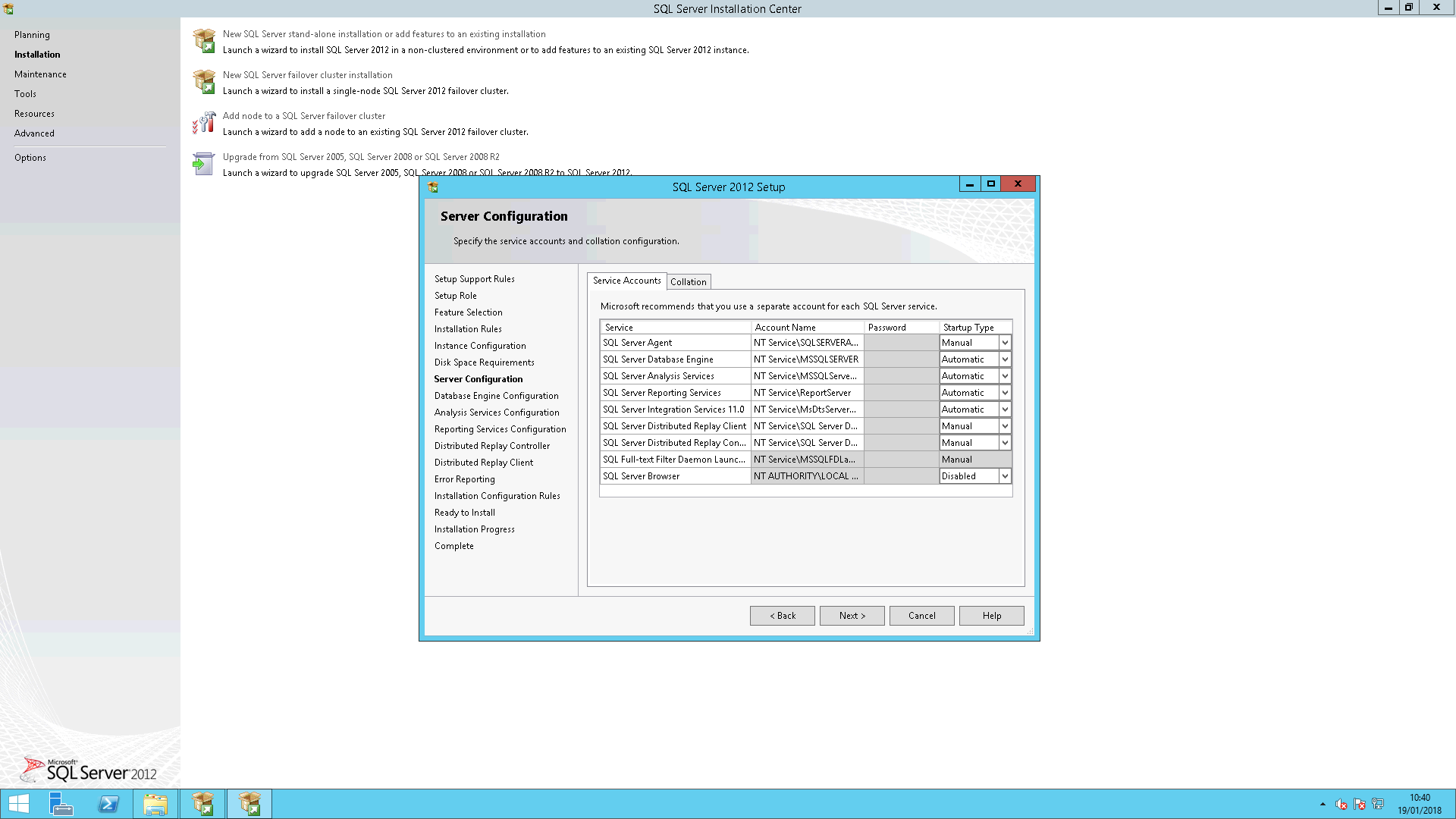Open Distributed Replay Controller startup type dropdown

pyautogui.click(x=1005, y=443)
